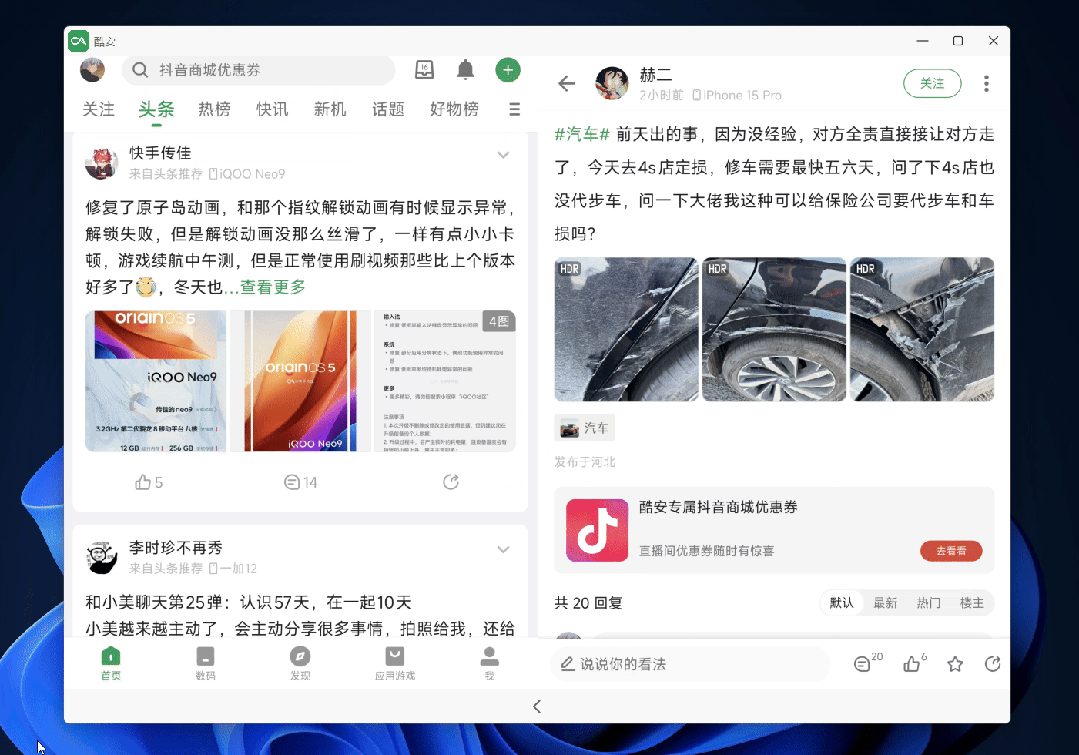The width and height of the screenshot is (1079, 755).
Task: Select the 话题 tab
Action: pyautogui.click(x=388, y=109)
